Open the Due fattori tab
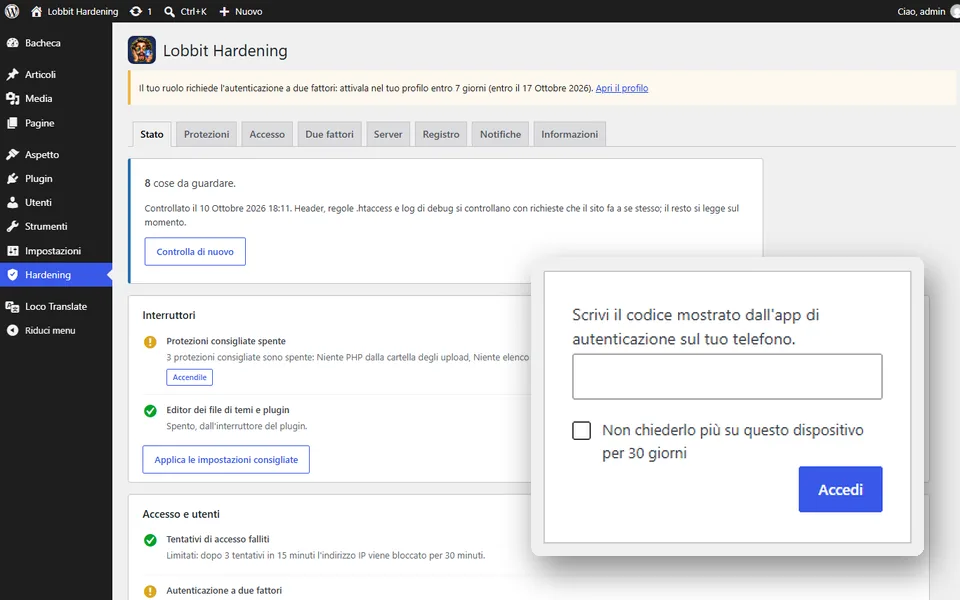The image size is (960, 600). point(329,134)
